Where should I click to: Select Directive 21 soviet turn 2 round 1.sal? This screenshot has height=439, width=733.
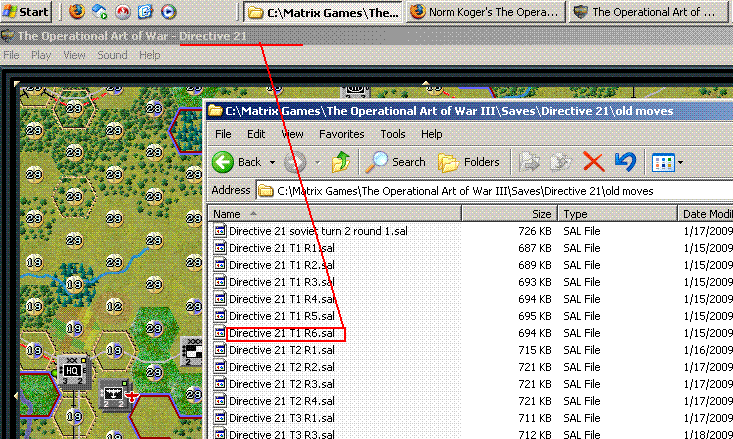[318, 231]
